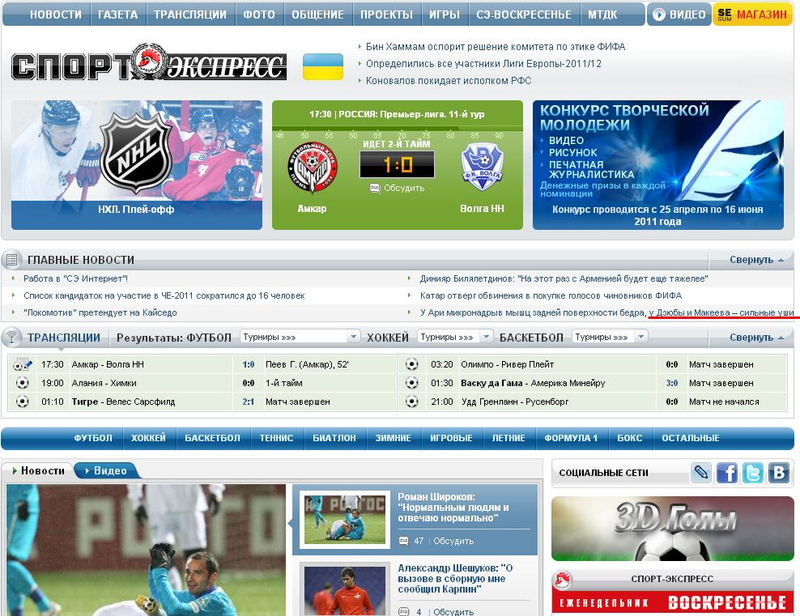Collapse the Главные новости section
Screen dimensions: 800x616
tap(757, 260)
